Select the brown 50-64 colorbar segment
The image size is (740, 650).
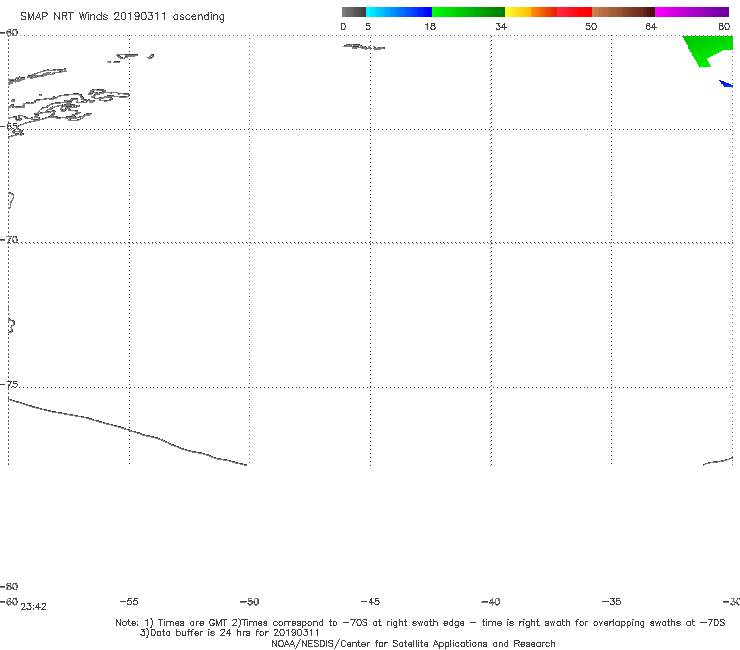click(x=623, y=12)
